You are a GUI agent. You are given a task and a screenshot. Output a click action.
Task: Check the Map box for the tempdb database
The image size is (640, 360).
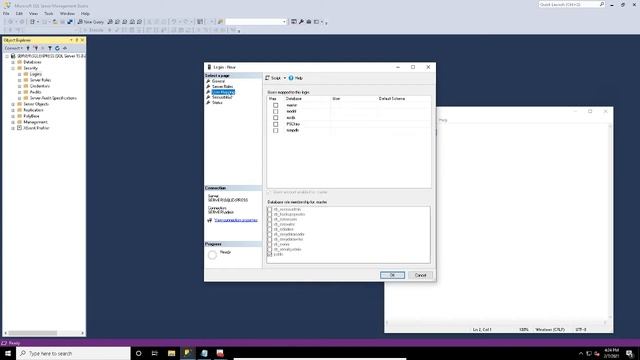(x=276, y=130)
